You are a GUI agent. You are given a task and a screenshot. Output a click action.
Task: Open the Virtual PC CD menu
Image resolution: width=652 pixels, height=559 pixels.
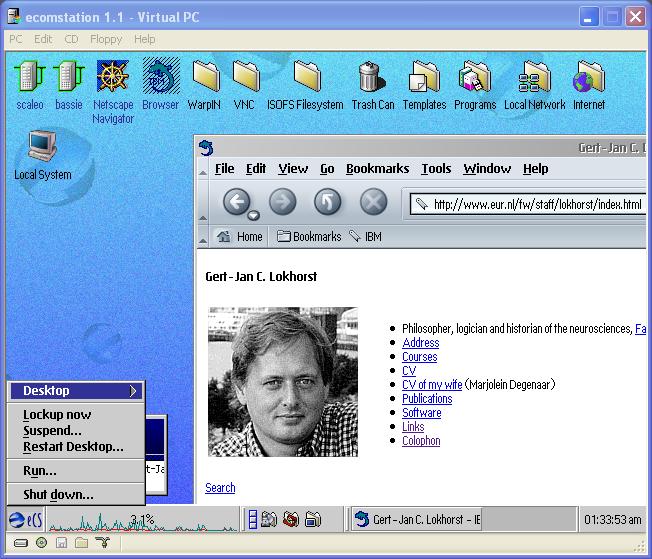point(71,39)
